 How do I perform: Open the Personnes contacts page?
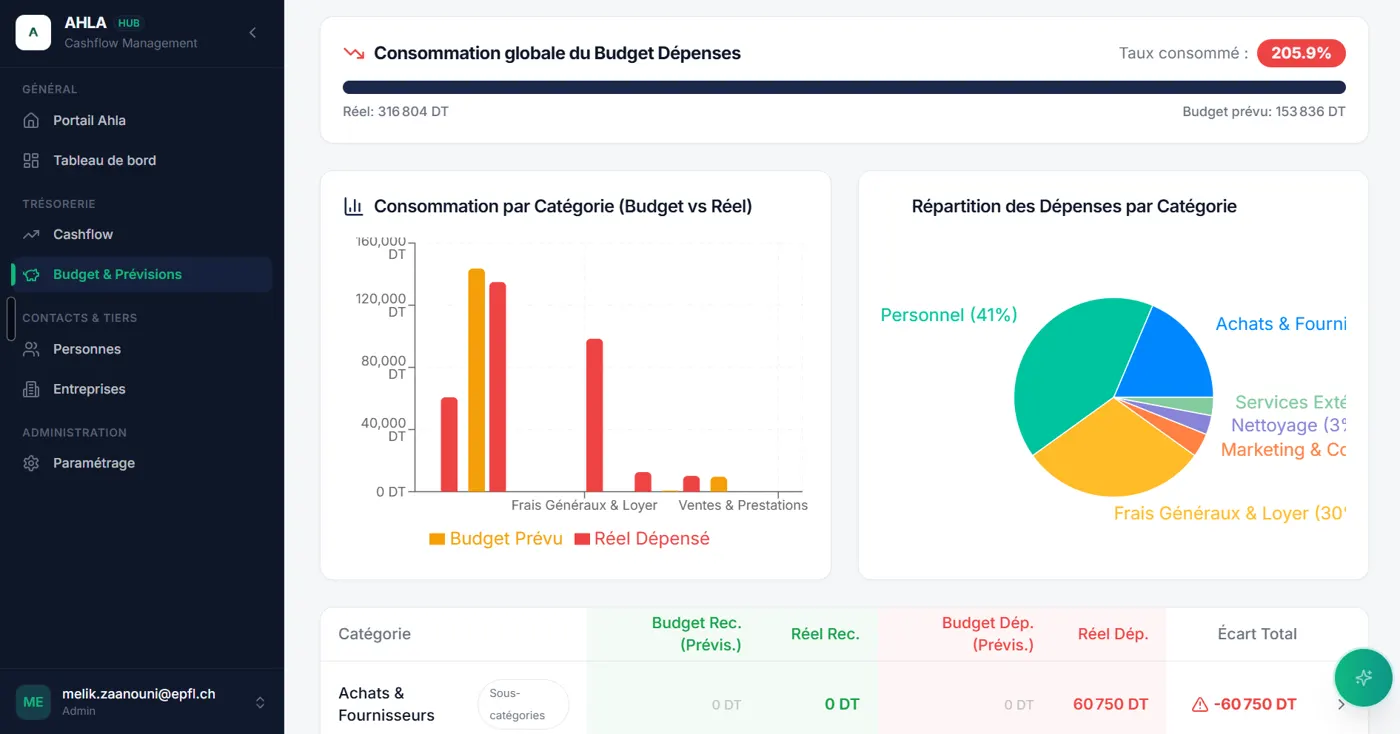coord(142,349)
